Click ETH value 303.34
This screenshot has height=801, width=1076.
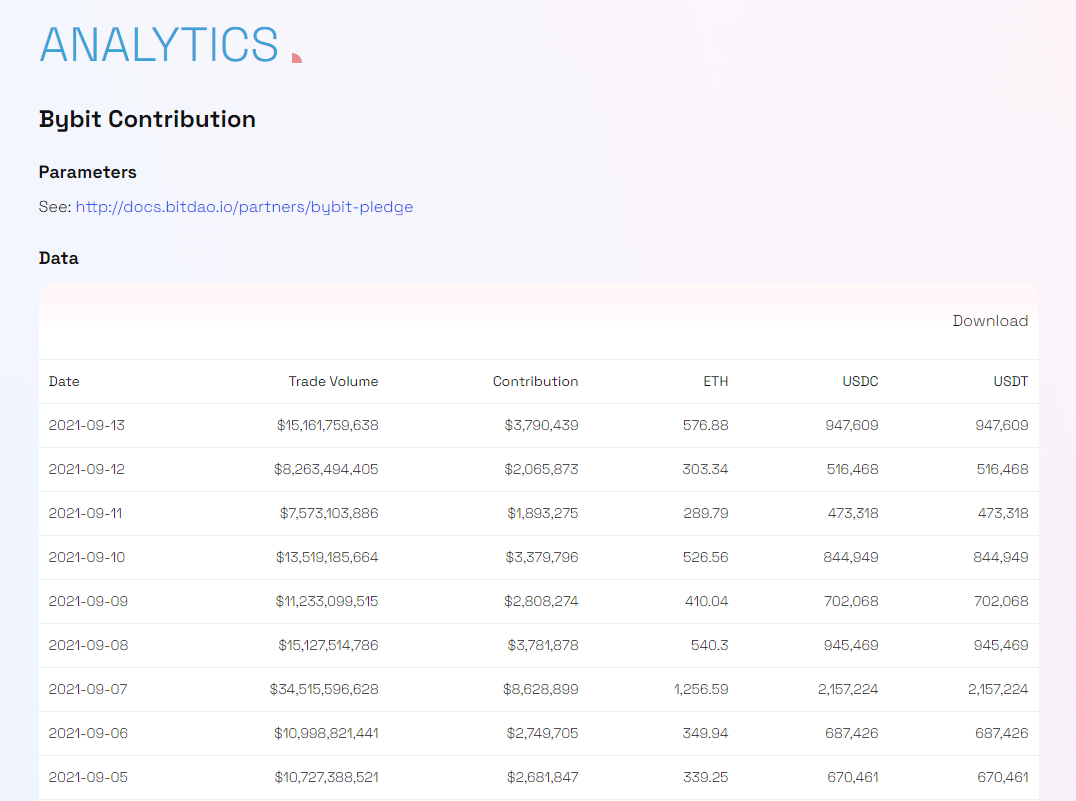click(x=705, y=469)
